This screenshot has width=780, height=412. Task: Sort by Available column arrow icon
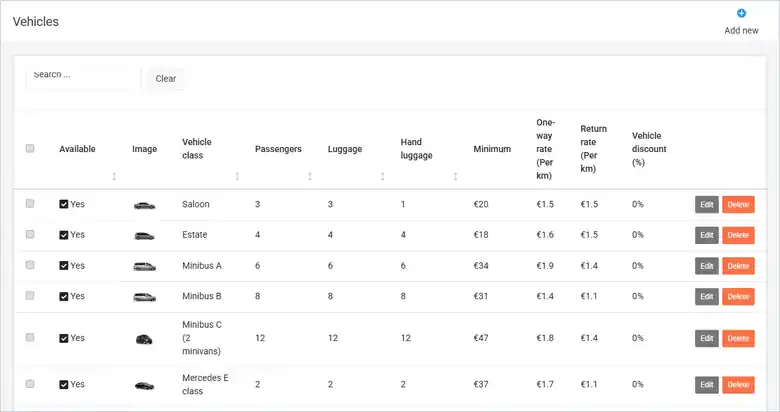114,176
